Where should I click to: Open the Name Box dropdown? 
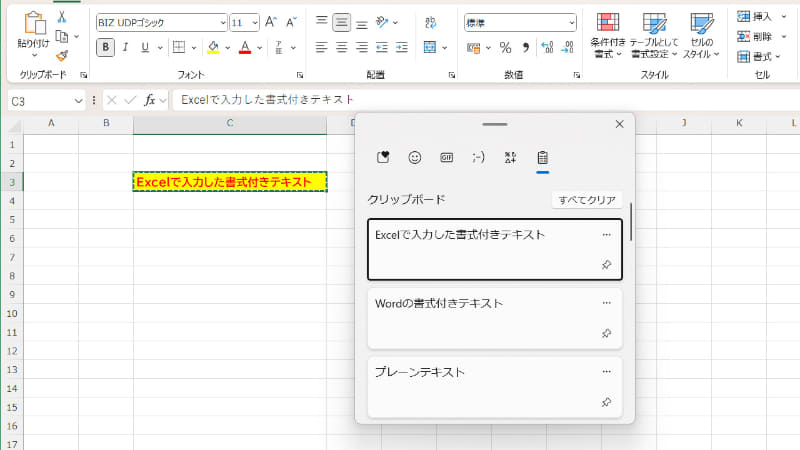[78, 101]
